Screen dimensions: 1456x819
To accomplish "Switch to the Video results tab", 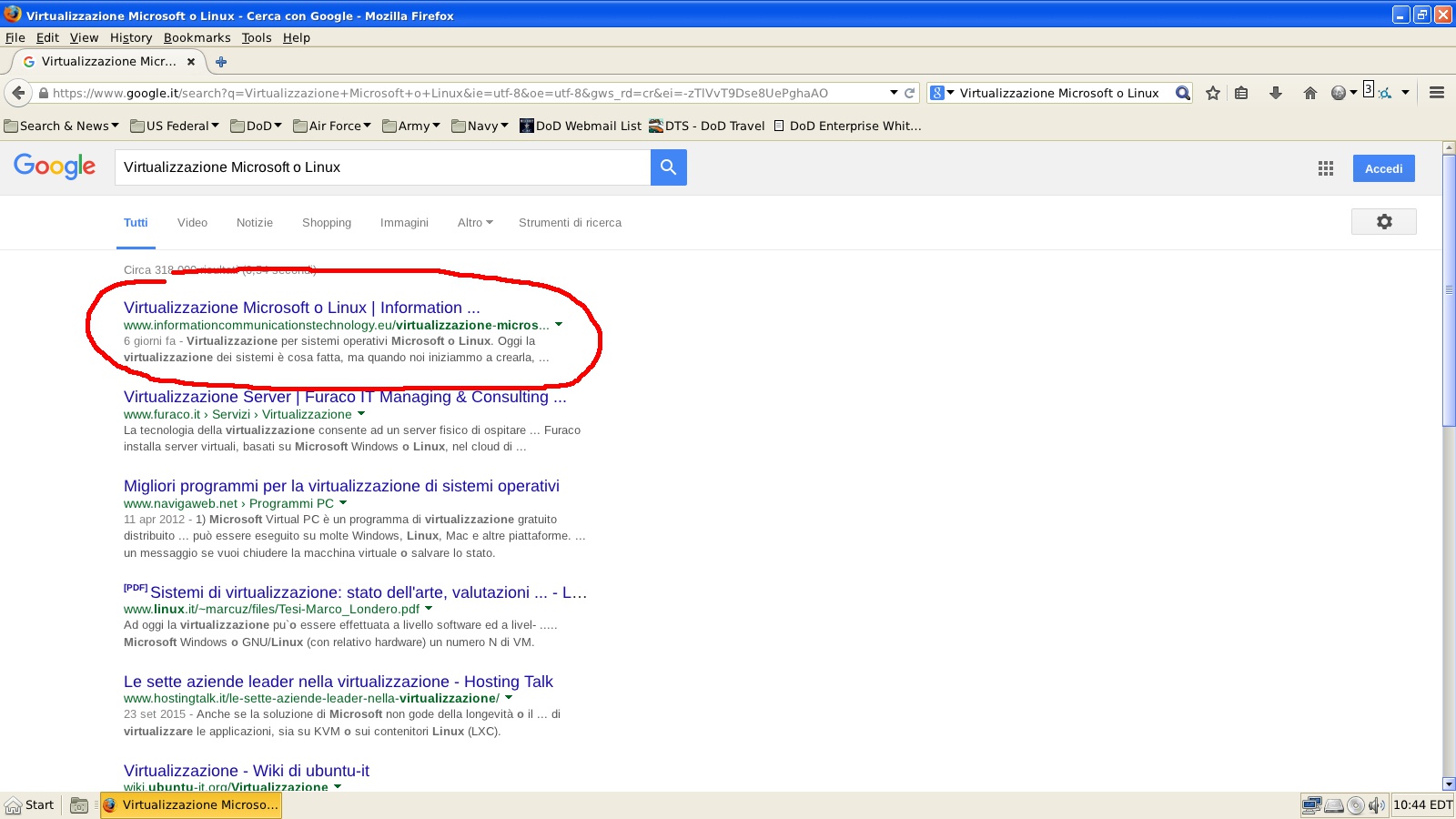I will pyautogui.click(x=192, y=223).
